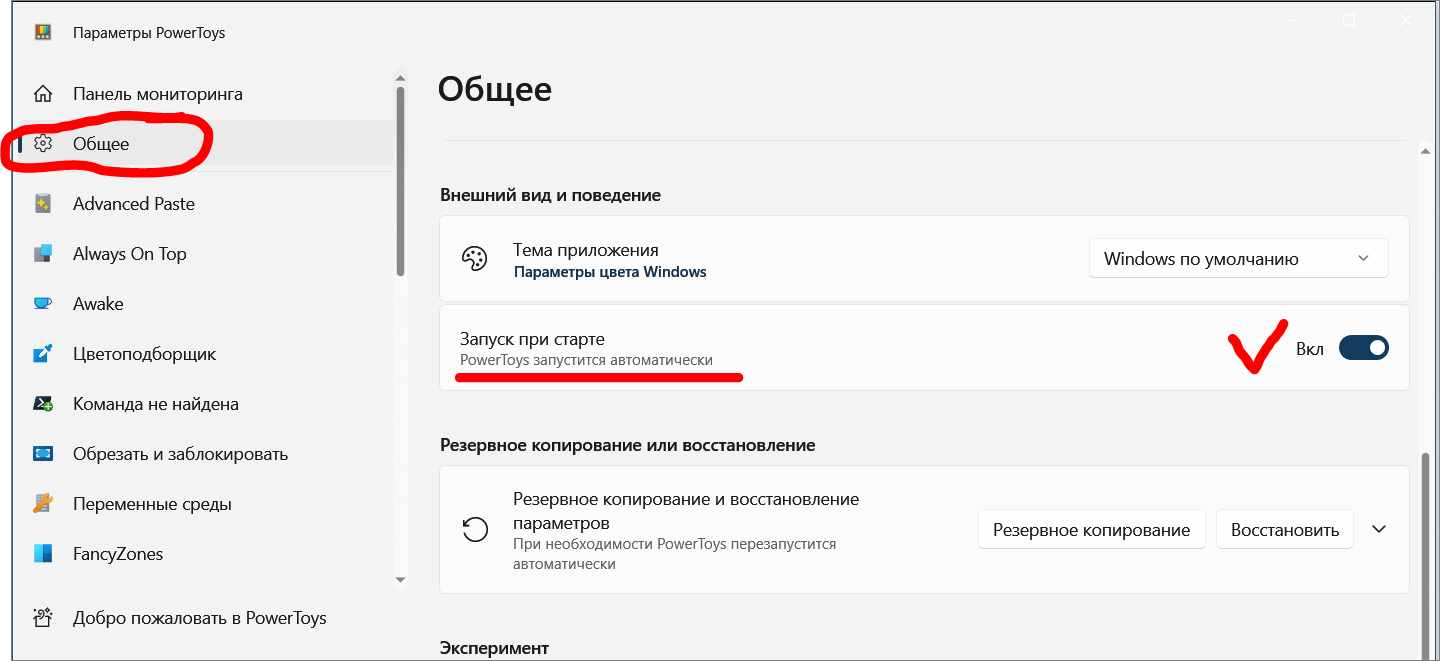Click the Добро пожаловать в PowerToys icon
Image resolution: width=1440 pixels, height=661 pixels.
tap(43, 618)
